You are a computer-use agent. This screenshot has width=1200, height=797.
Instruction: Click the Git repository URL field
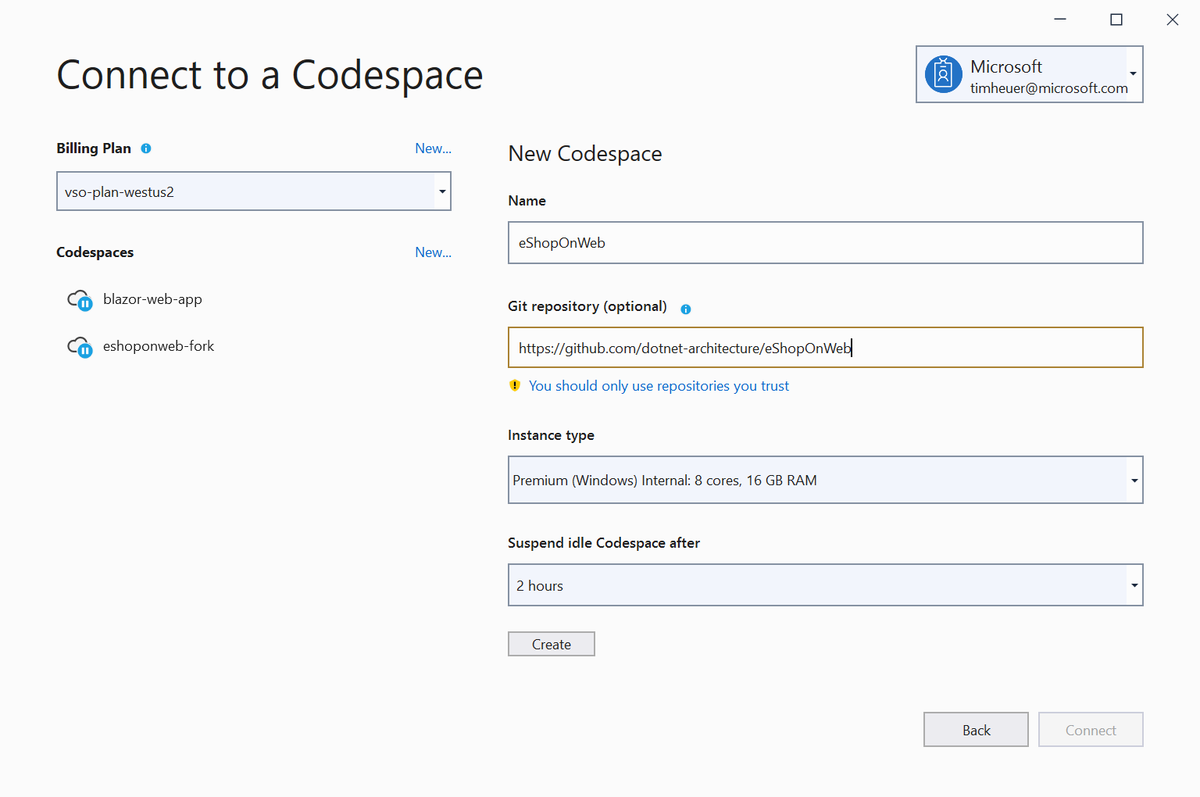pos(825,348)
